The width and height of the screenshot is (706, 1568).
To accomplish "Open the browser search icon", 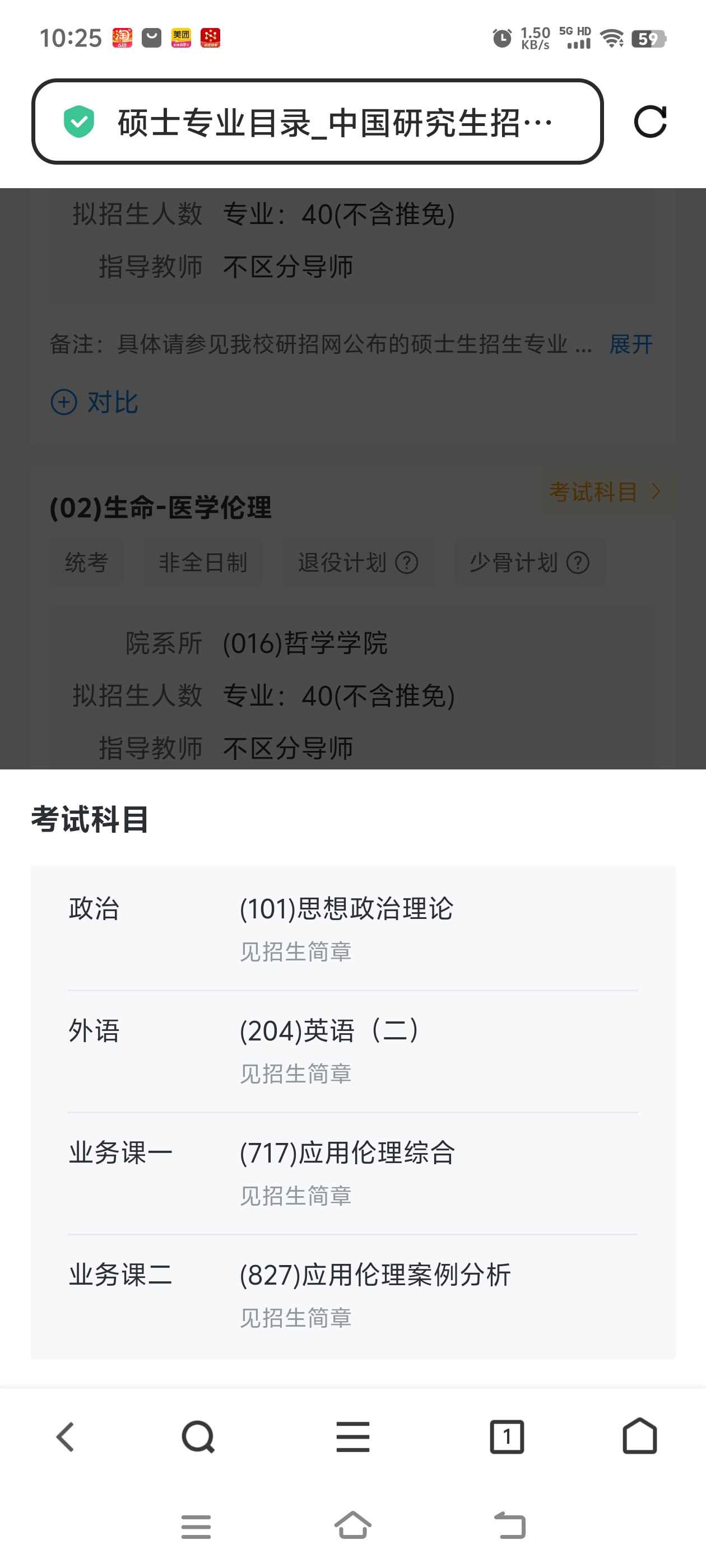I will pos(198,1436).
